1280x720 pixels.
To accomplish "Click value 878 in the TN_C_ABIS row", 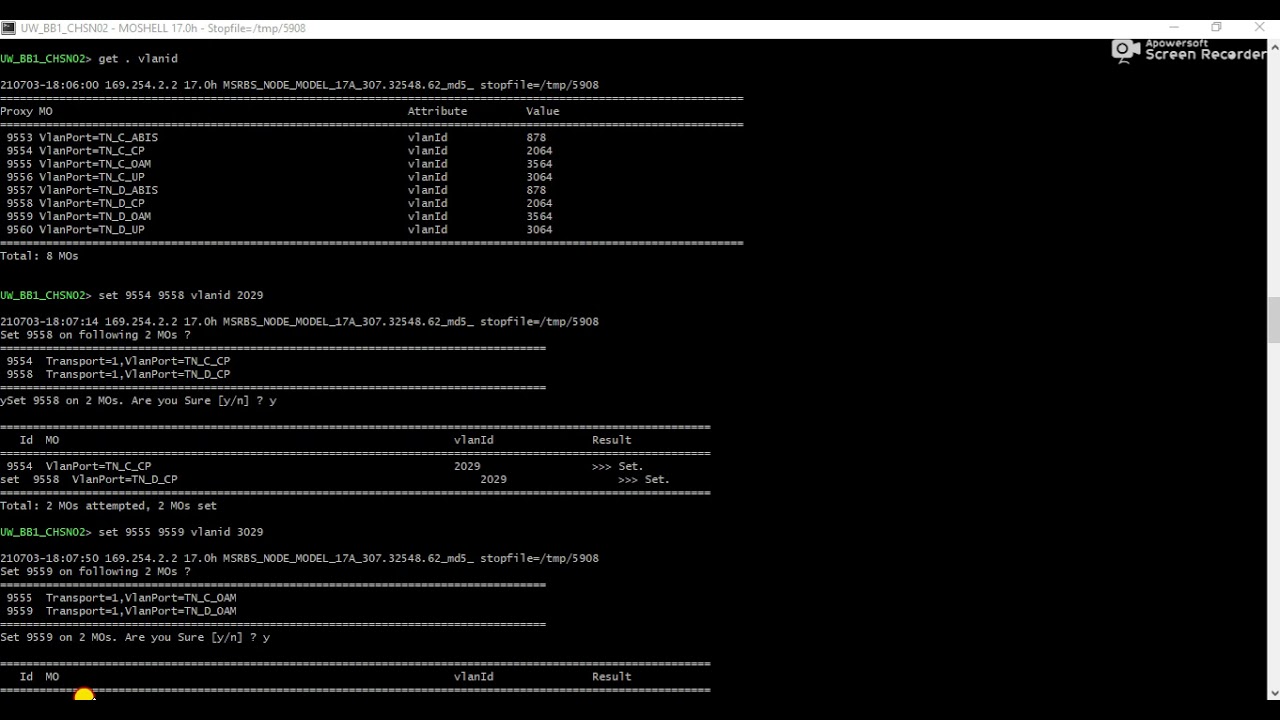I will (x=536, y=138).
